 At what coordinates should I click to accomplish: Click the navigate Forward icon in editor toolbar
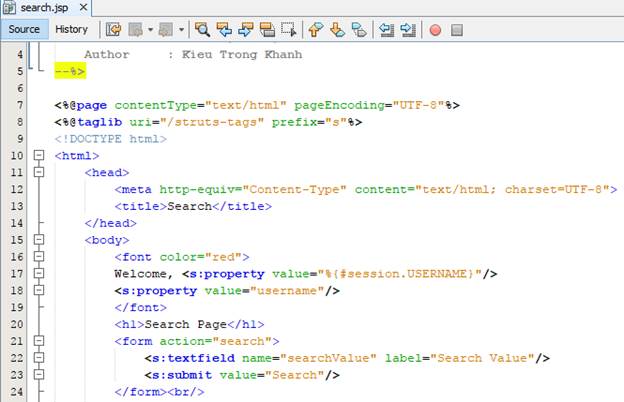pos(166,30)
